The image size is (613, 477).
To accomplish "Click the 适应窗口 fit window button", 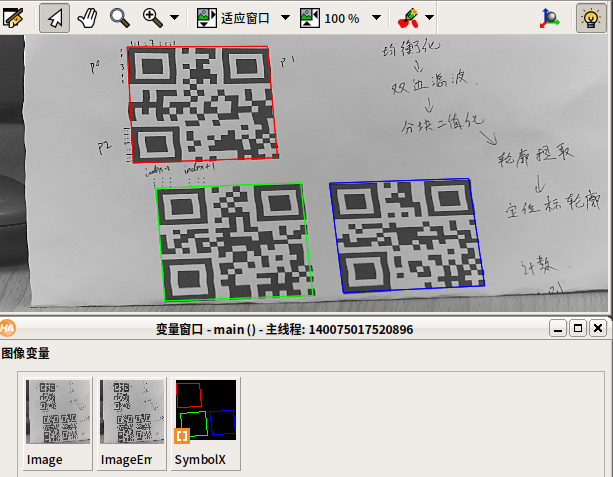I will (233, 18).
